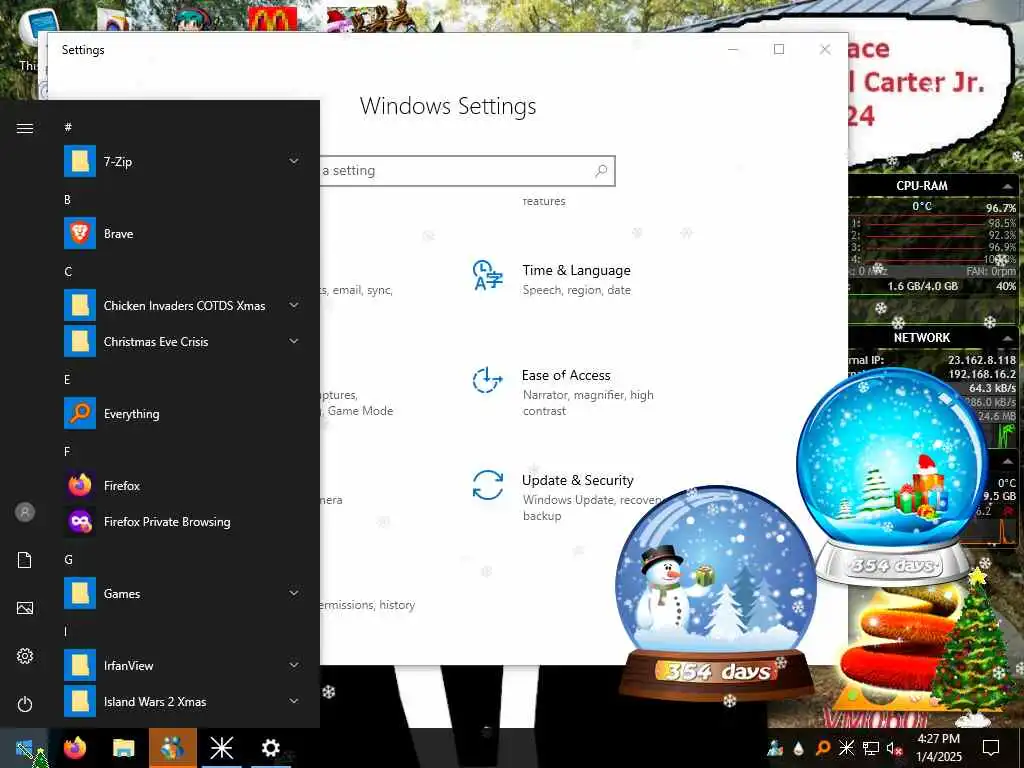Open the network tray icon

pyautogui.click(x=871, y=748)
